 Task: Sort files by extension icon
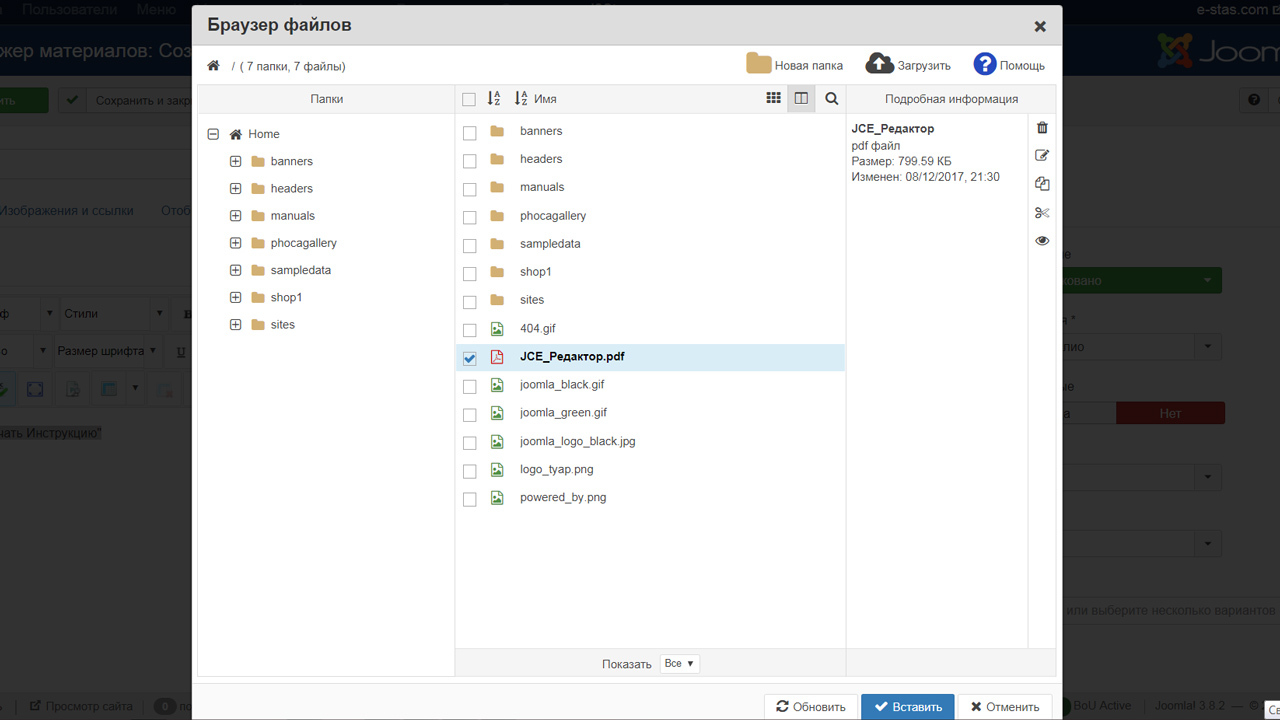tap(494, 98)
